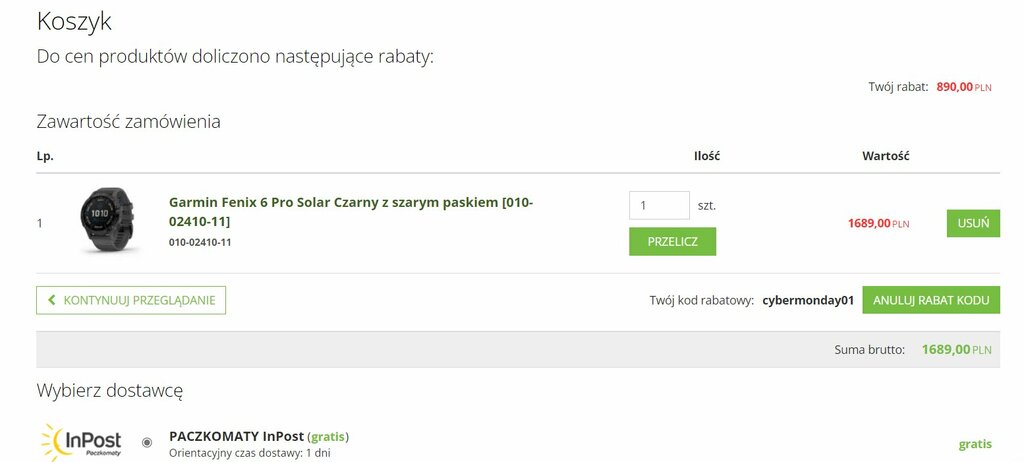The width and height of the screenshot is (1024, 462).
Task: Click the quantity input field
Action: 659,205
